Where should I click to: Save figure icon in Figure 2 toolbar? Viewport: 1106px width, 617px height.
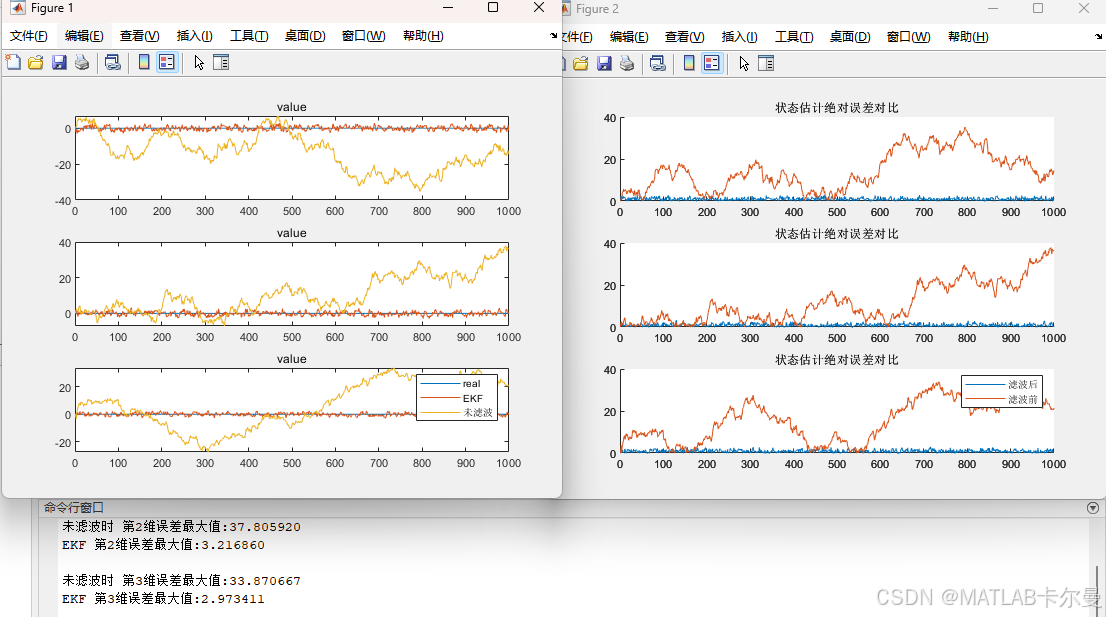click(604, 64)
